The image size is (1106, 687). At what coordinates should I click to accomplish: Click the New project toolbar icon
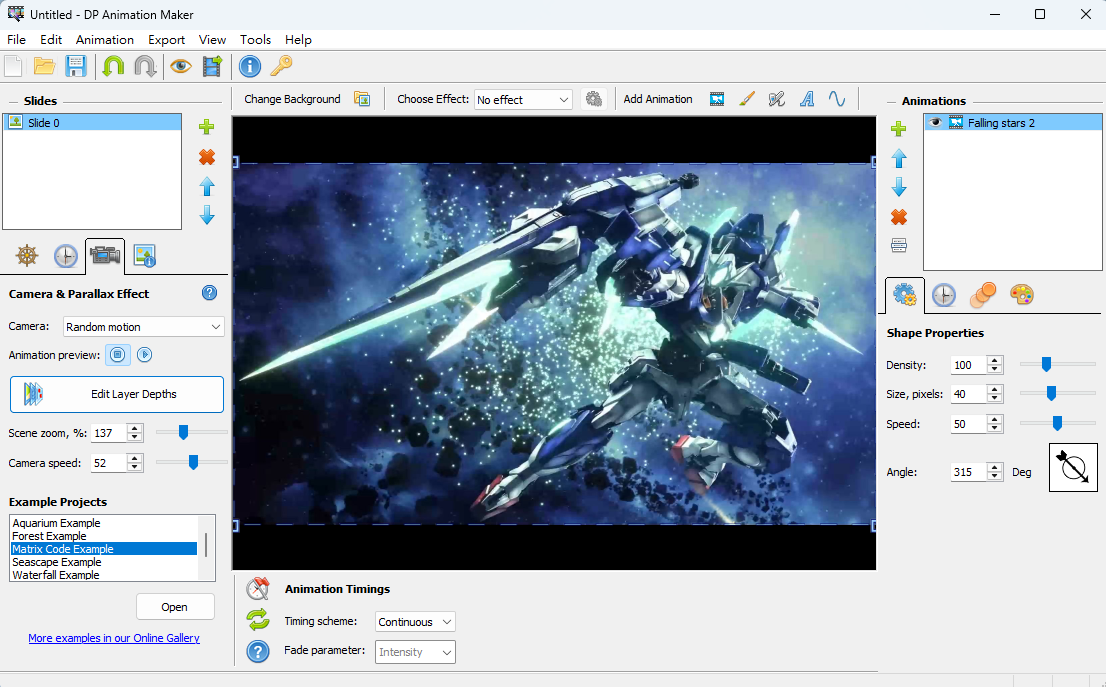(x=13, y=66)
